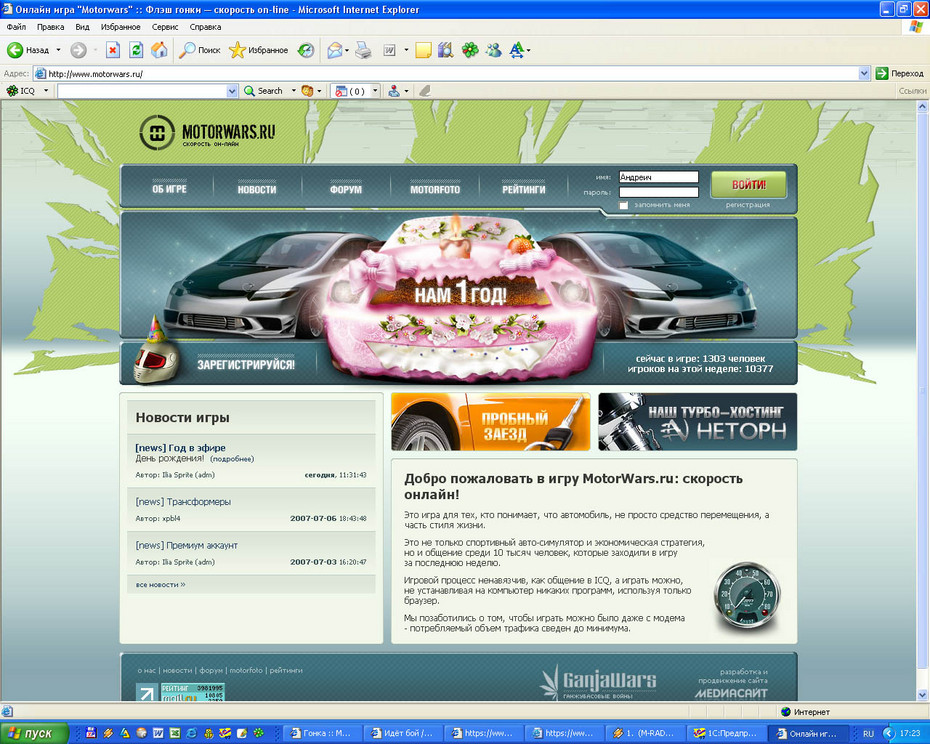Screen dimensions: 930x744
Task: Open the ПРОБНЫЙ ЗАЕЗД orange banner
Action: [491, 422]
